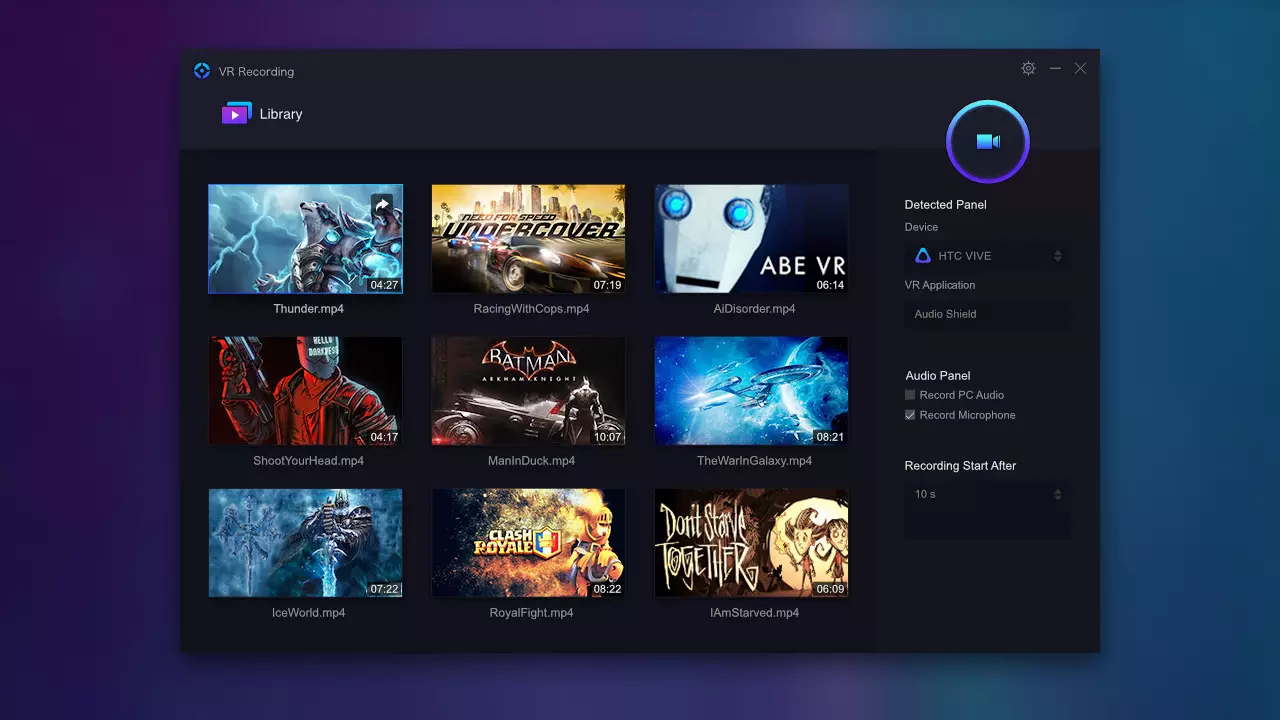Viewport: 1280px width, 720px height.
Task: Open settings via the gear icon
Action: pyautogui.click(x=1028, y=69)
